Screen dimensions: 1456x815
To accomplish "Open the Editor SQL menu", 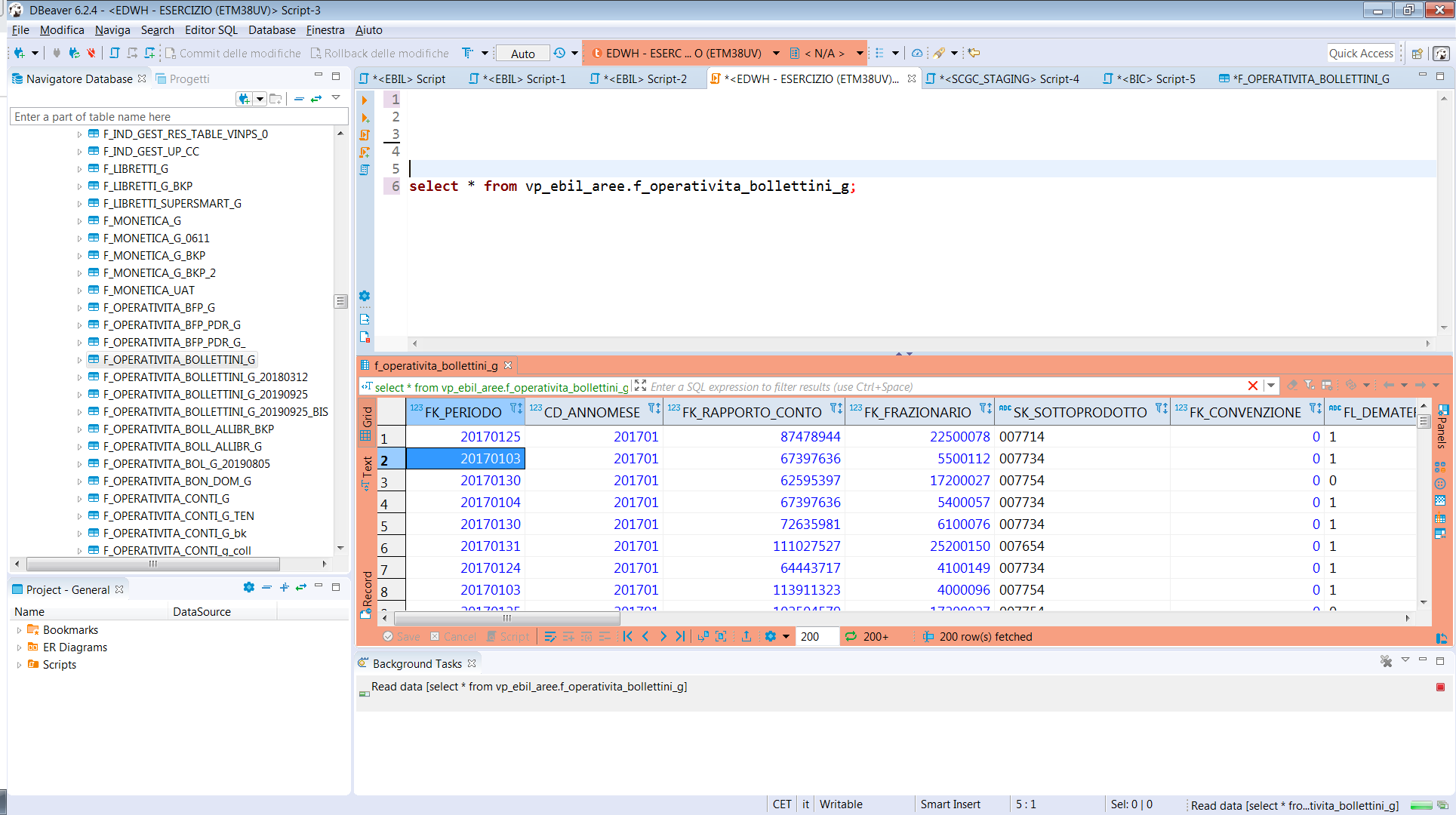I will [x=211, y=30].
